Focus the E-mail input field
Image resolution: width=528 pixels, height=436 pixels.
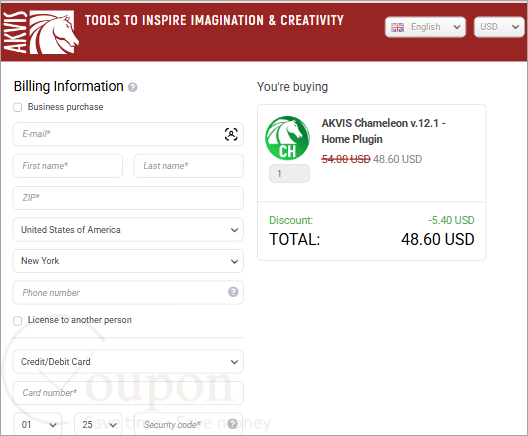pyautogui.click(x=128, y=134)
